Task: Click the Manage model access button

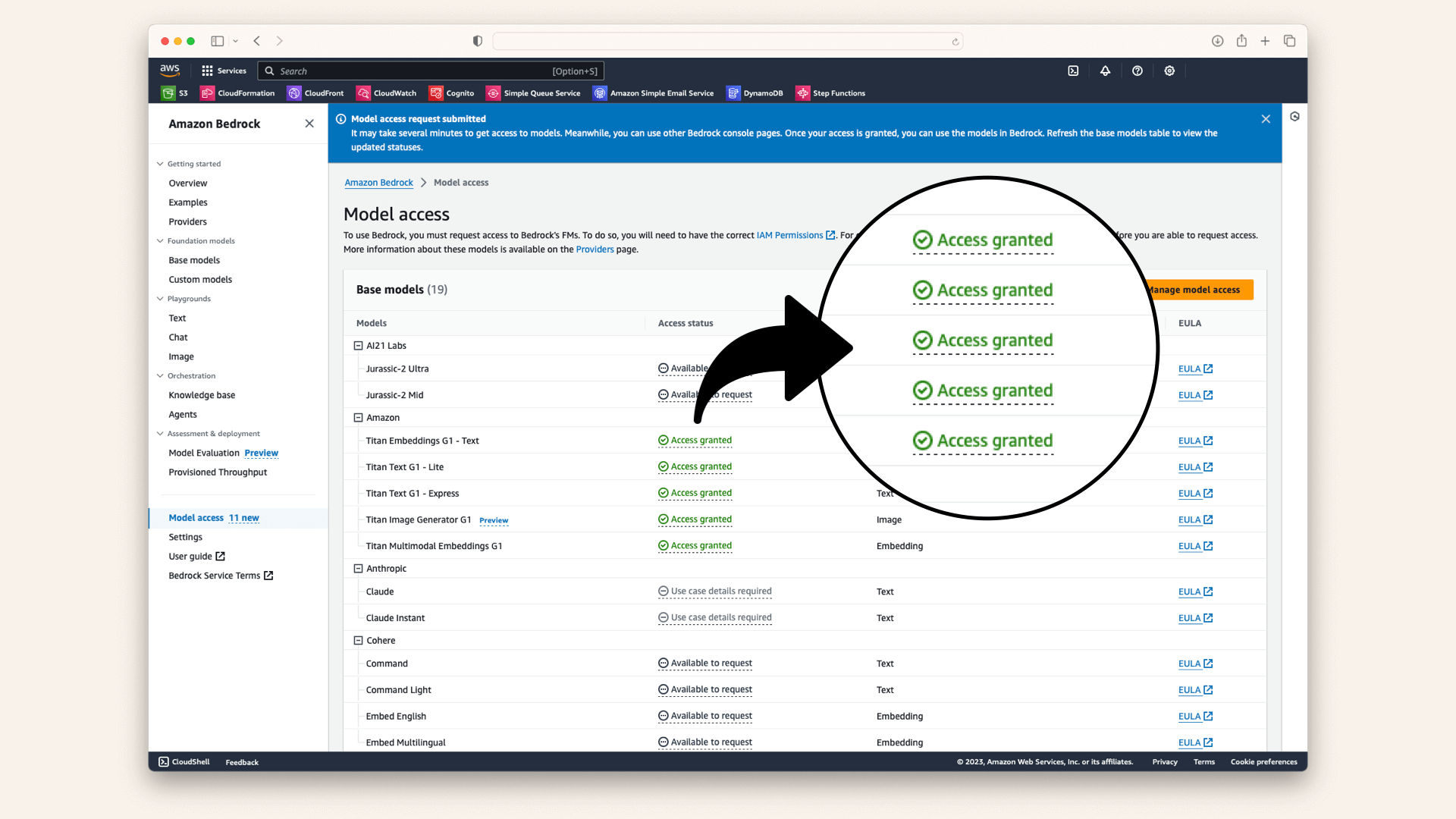Action: 1195,289
